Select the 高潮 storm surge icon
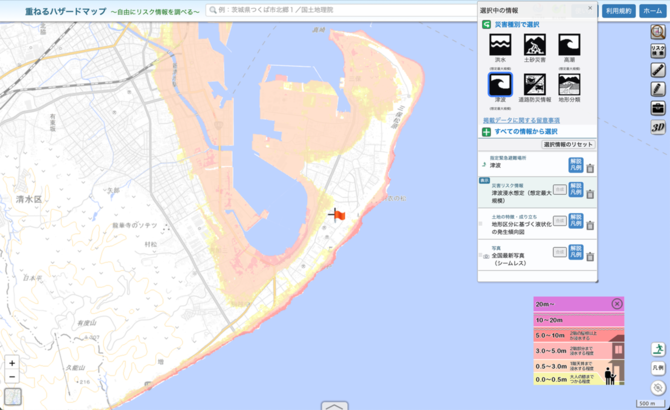670x410 pixels. tap(568, 45)
